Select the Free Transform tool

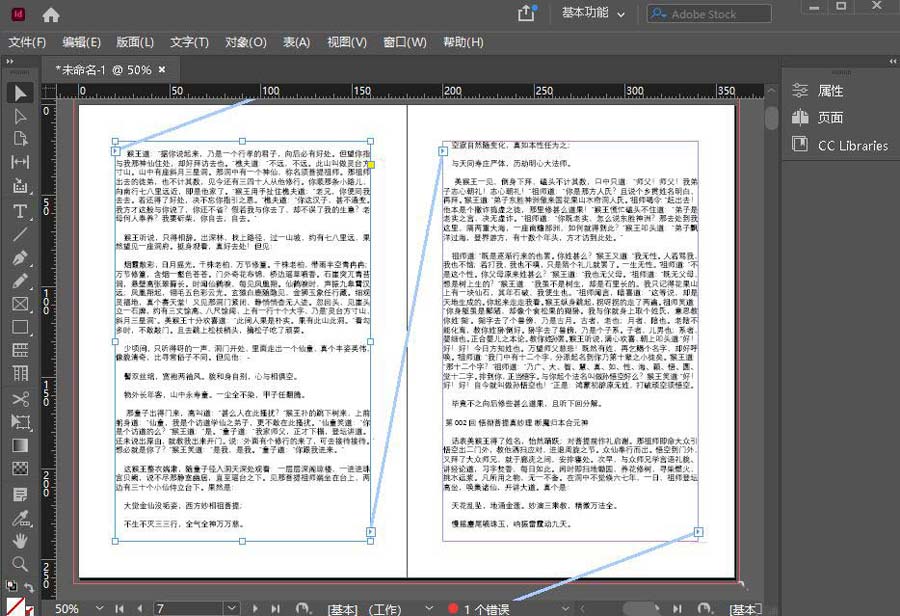(x=20, y=422)
